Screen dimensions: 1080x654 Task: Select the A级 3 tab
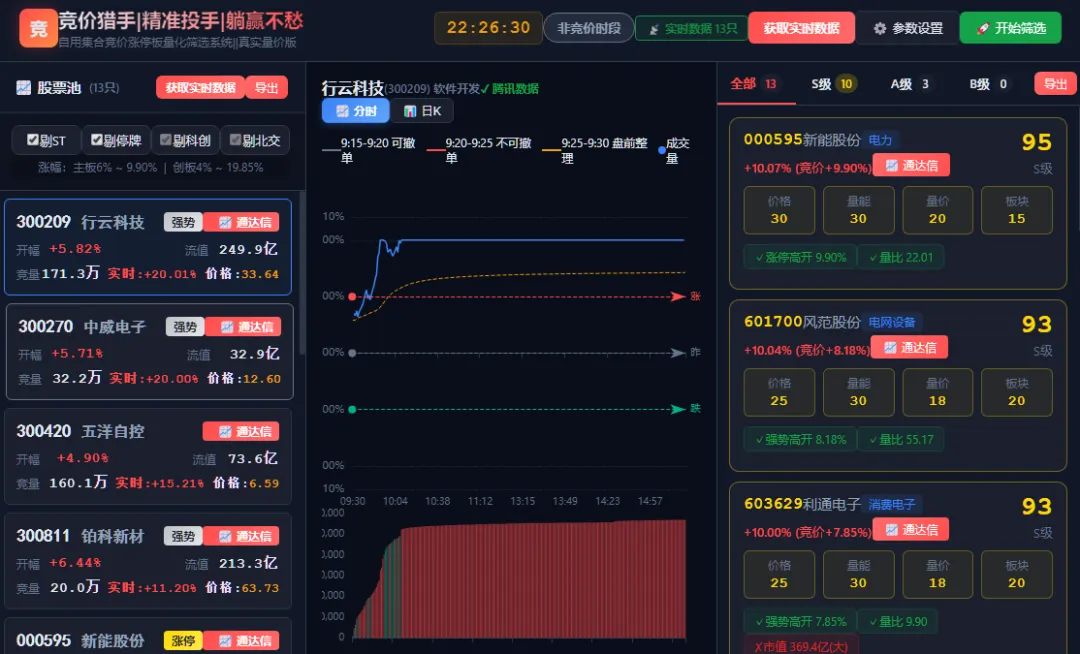(x=910, y=84)
